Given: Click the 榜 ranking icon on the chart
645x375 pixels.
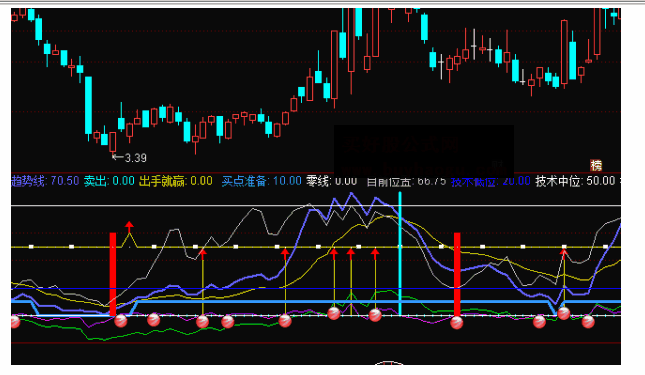Looking at the screenshot, I should click(596, 165).
